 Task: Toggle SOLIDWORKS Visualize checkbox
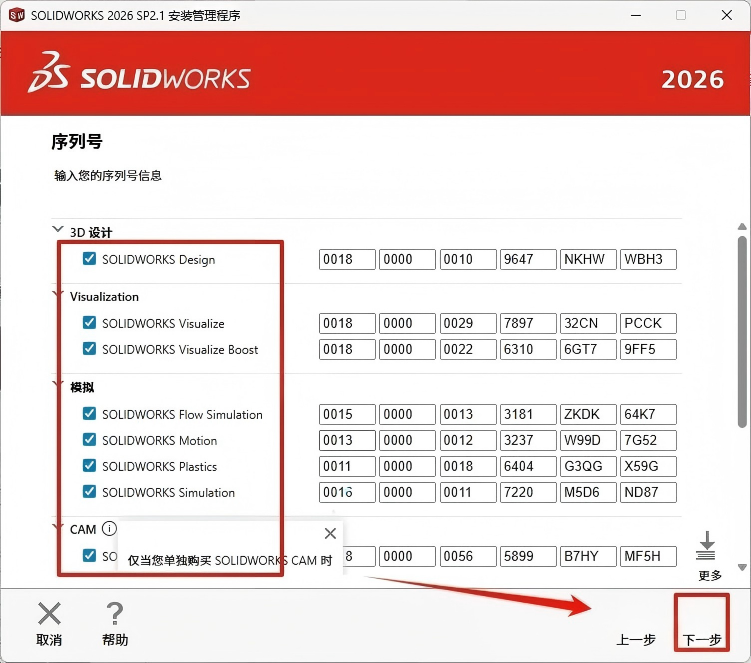(x=90, y=322)
